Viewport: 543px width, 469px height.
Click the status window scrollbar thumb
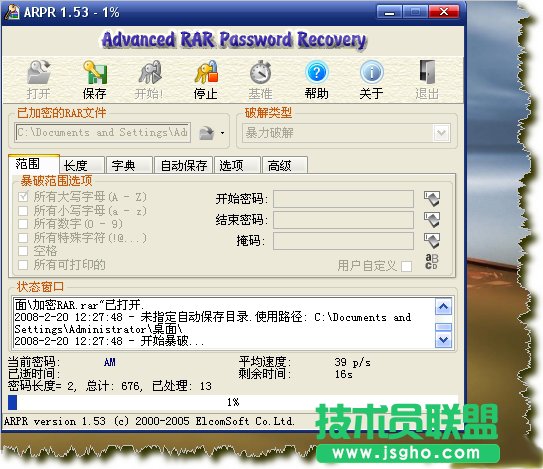[x=443, y=327]
